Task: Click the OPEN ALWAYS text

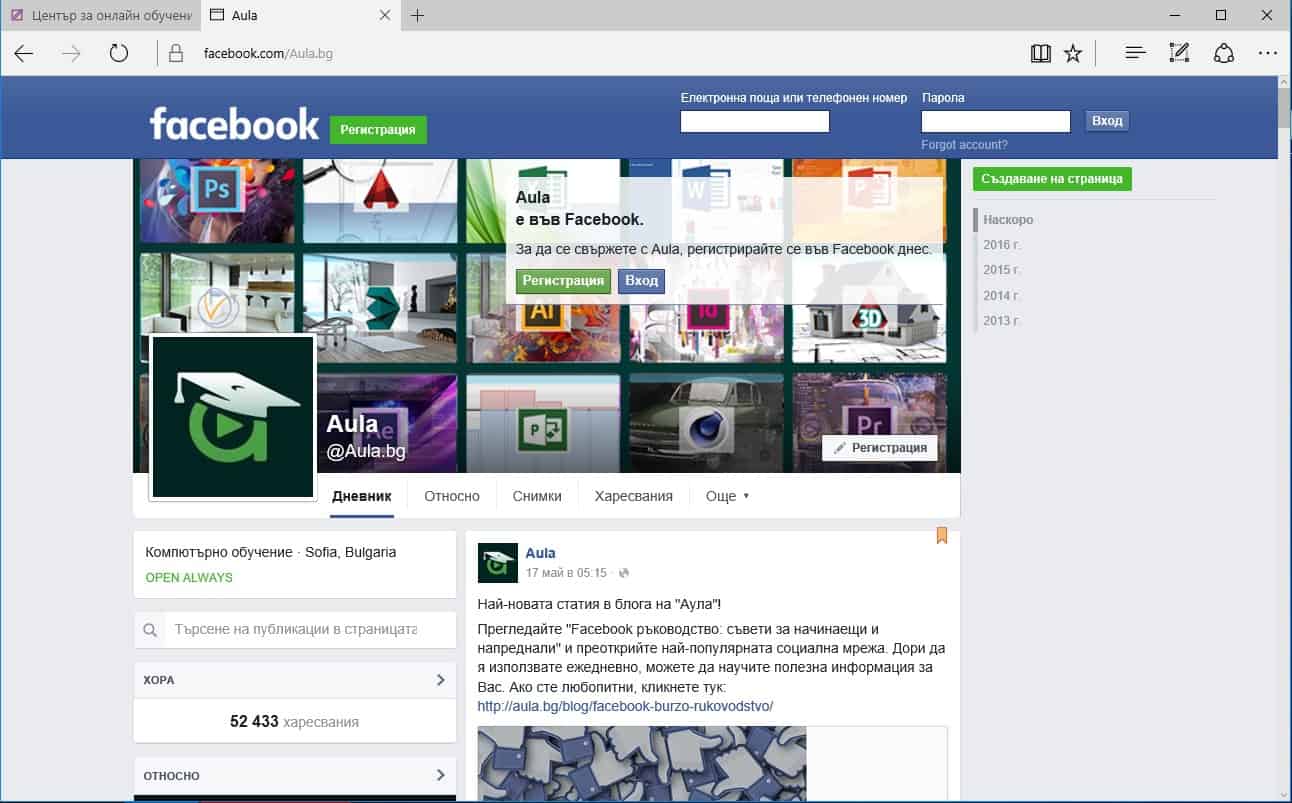Action: point(189,577)
